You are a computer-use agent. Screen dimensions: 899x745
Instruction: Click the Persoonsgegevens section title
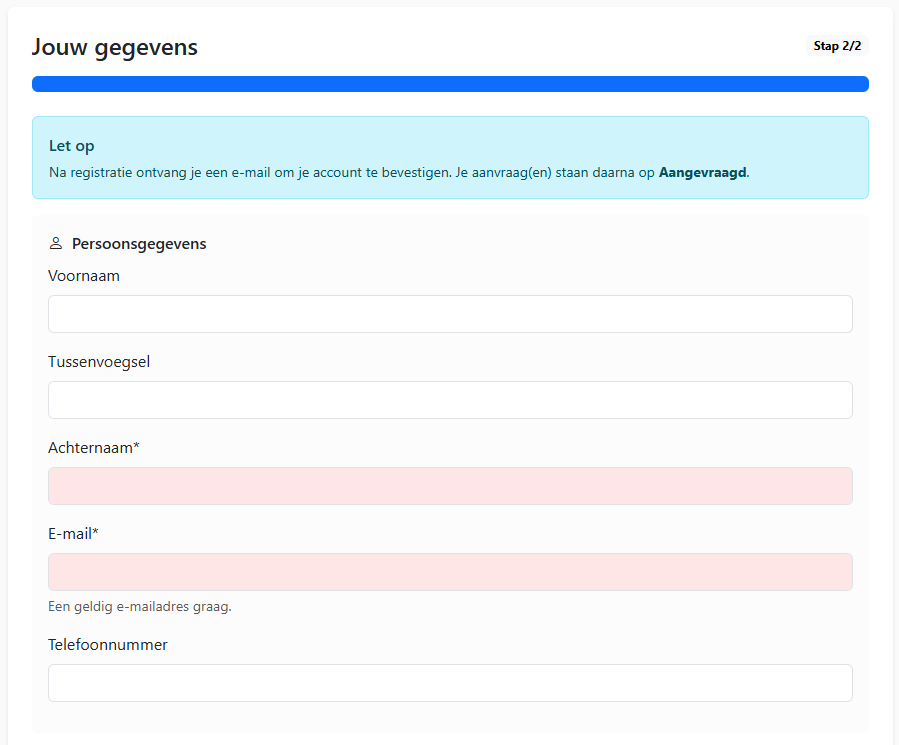(139, 244)
